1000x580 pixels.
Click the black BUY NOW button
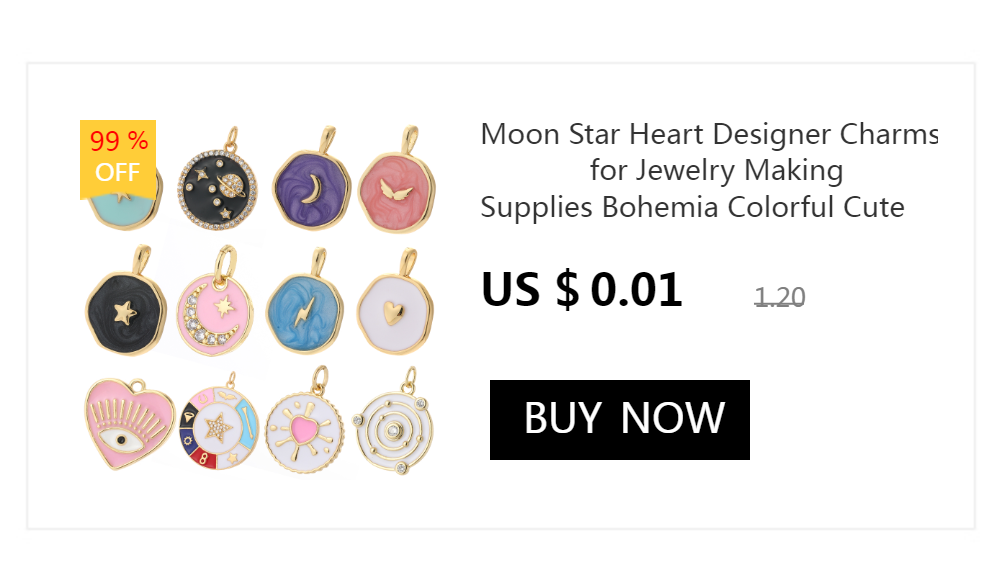pos(619,419)
